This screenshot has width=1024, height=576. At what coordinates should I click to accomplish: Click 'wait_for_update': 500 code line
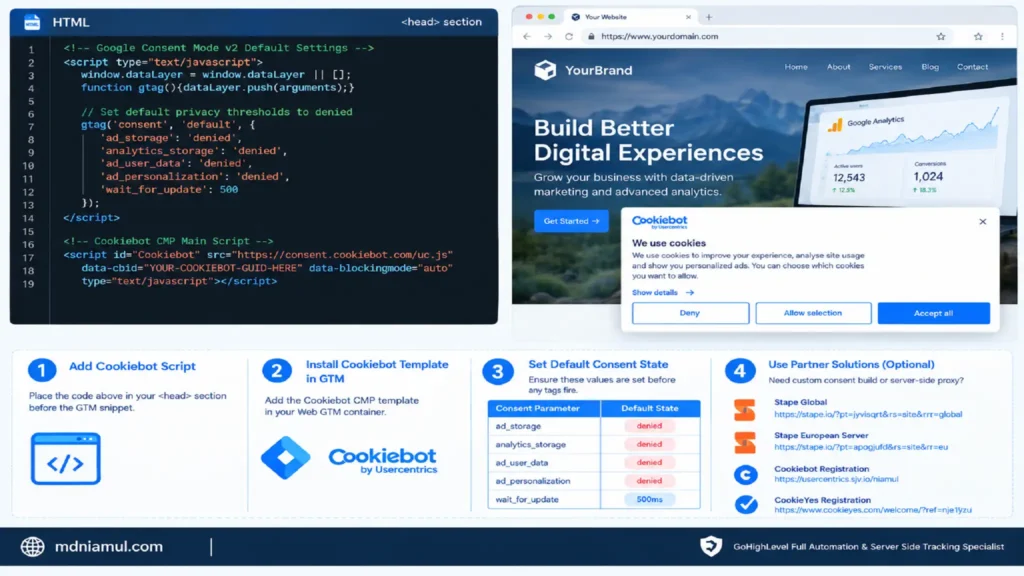point(169,190)
